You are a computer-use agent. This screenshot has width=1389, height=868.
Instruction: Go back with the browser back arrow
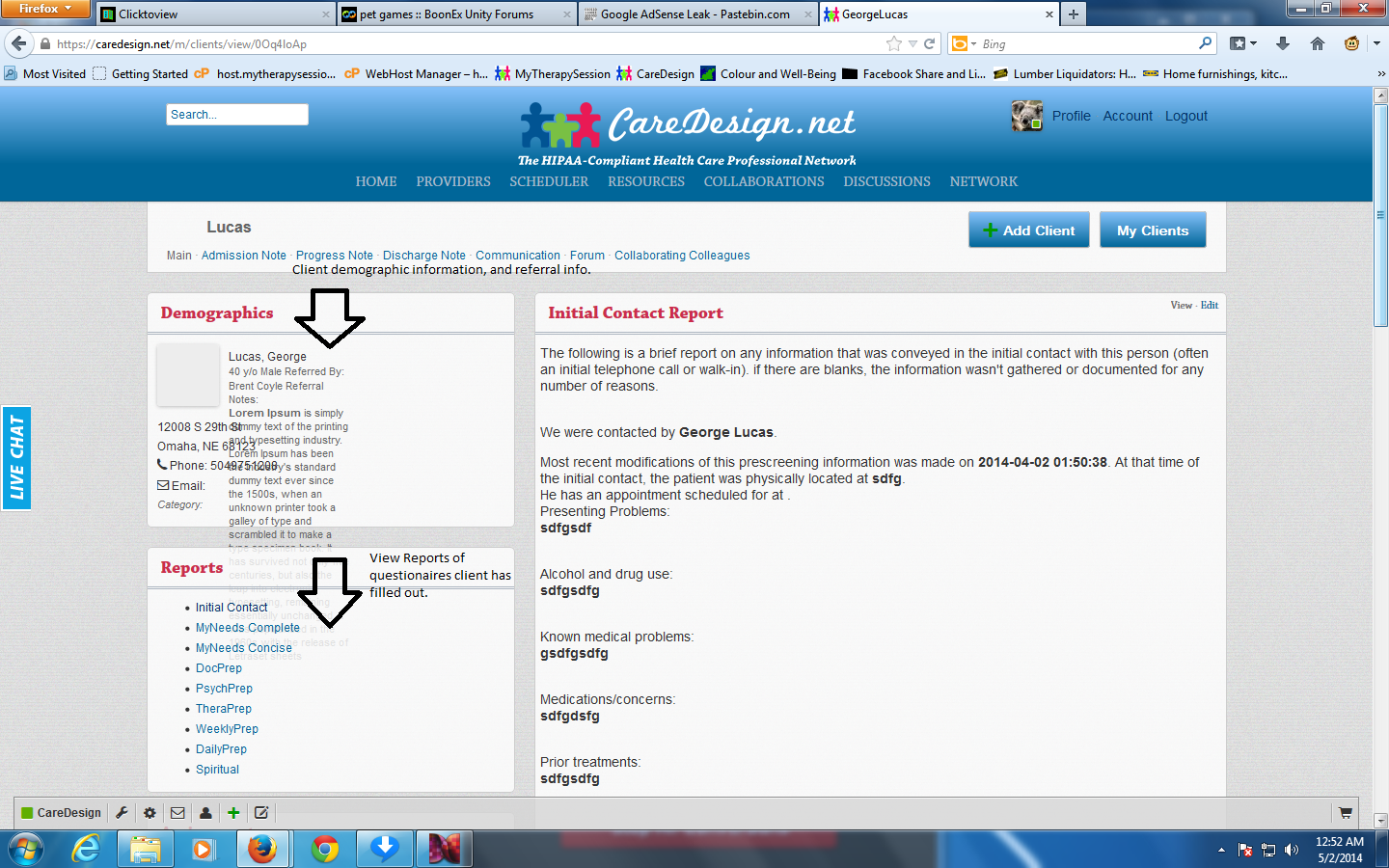18,43
